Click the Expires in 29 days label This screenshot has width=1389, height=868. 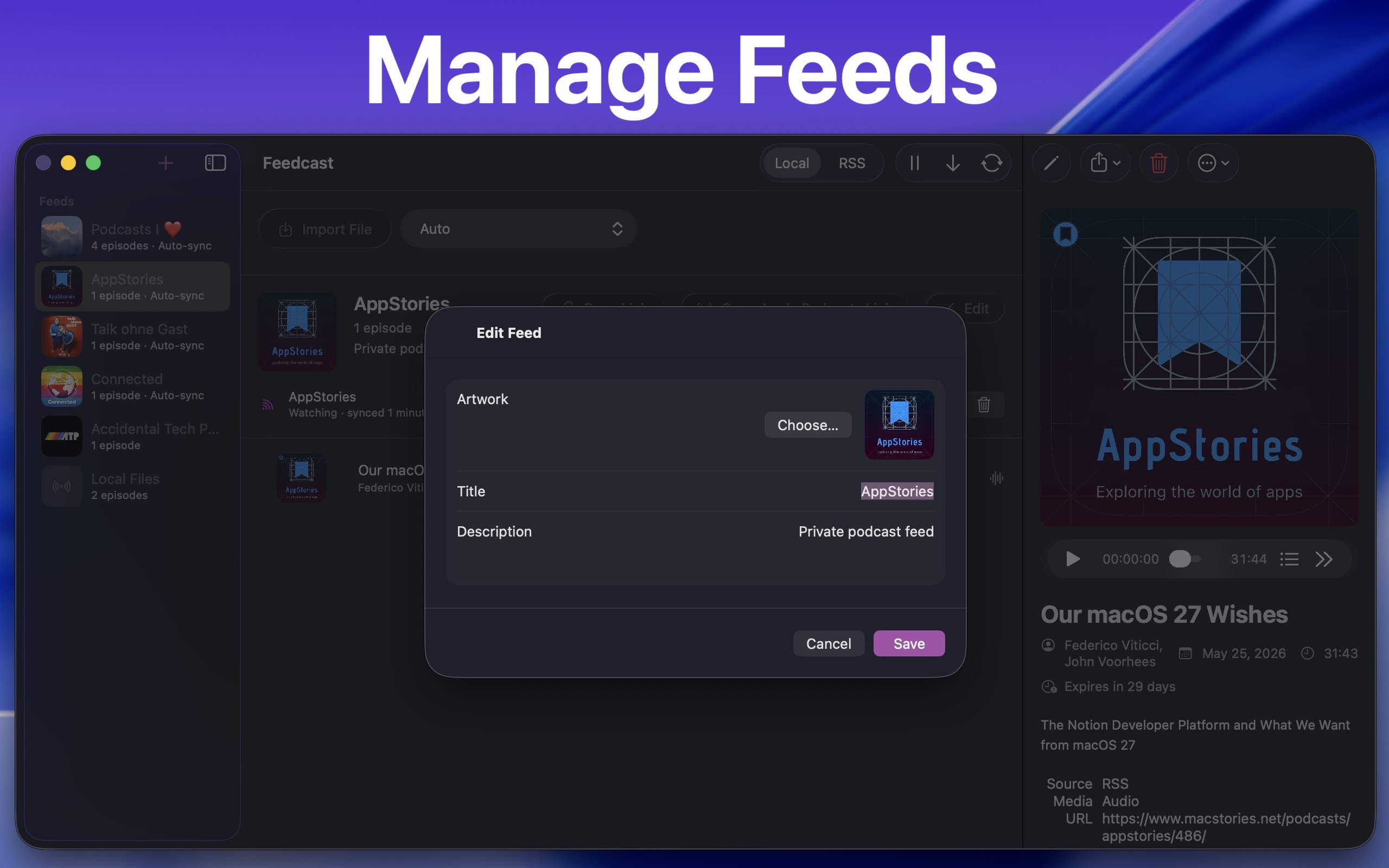point(1120,687)
